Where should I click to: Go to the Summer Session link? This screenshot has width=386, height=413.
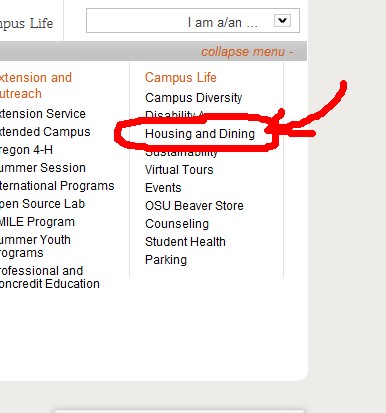click(42, 168)
